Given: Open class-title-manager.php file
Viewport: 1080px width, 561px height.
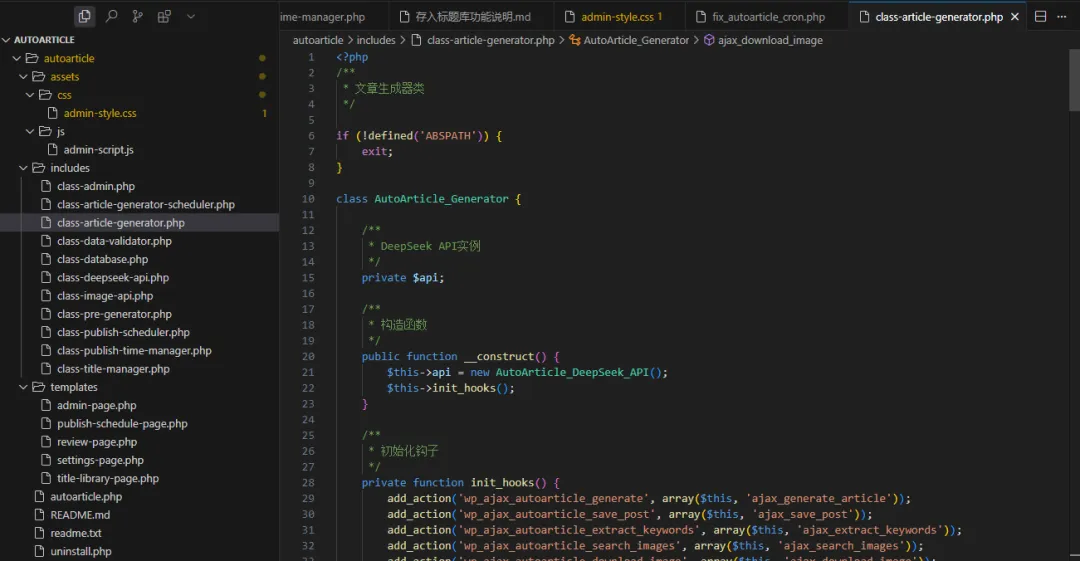Looking at the screenshot, I should pyautogui.click(x=113, y=369).
